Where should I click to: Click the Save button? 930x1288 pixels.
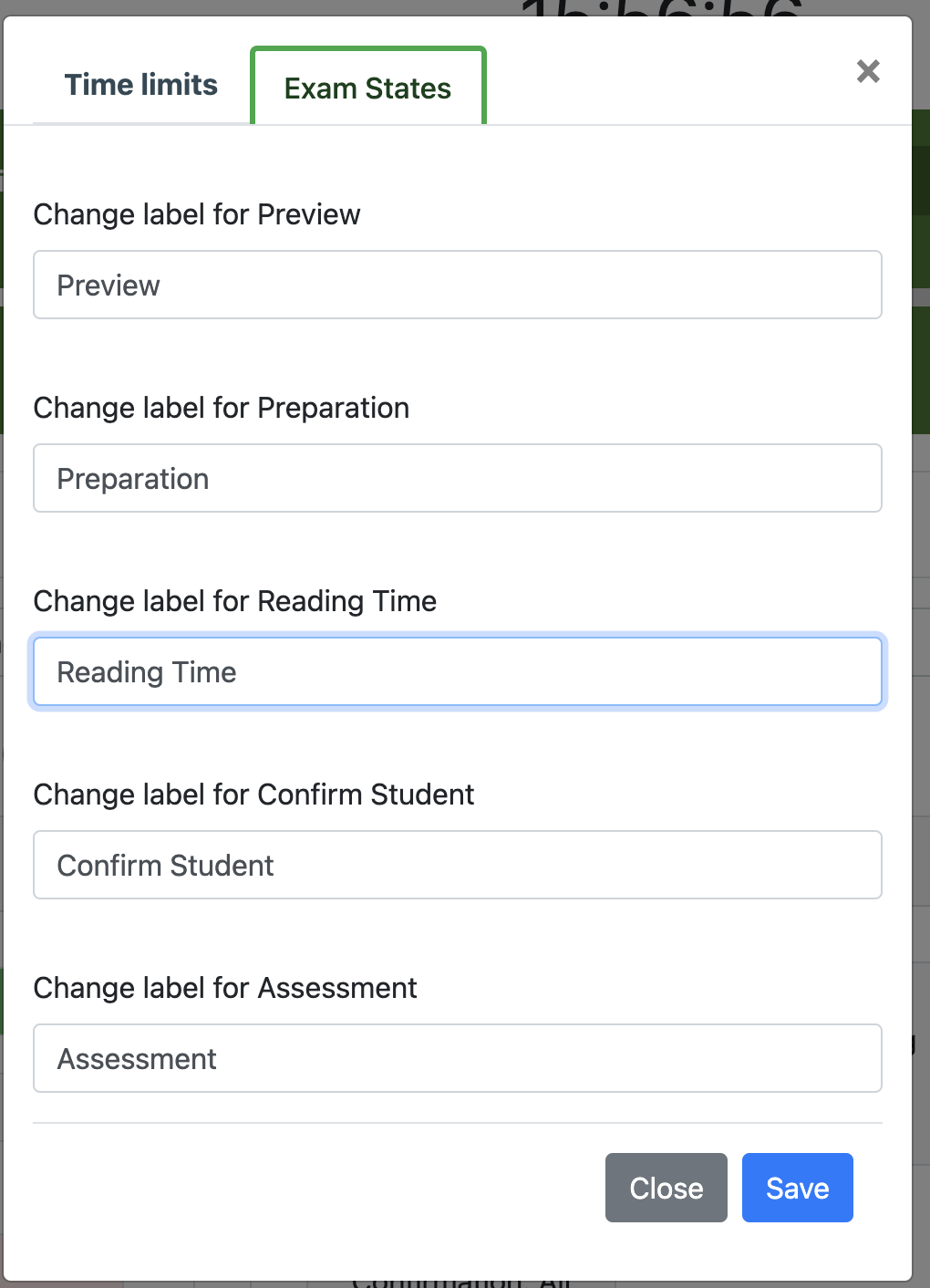coord(798,1188)
